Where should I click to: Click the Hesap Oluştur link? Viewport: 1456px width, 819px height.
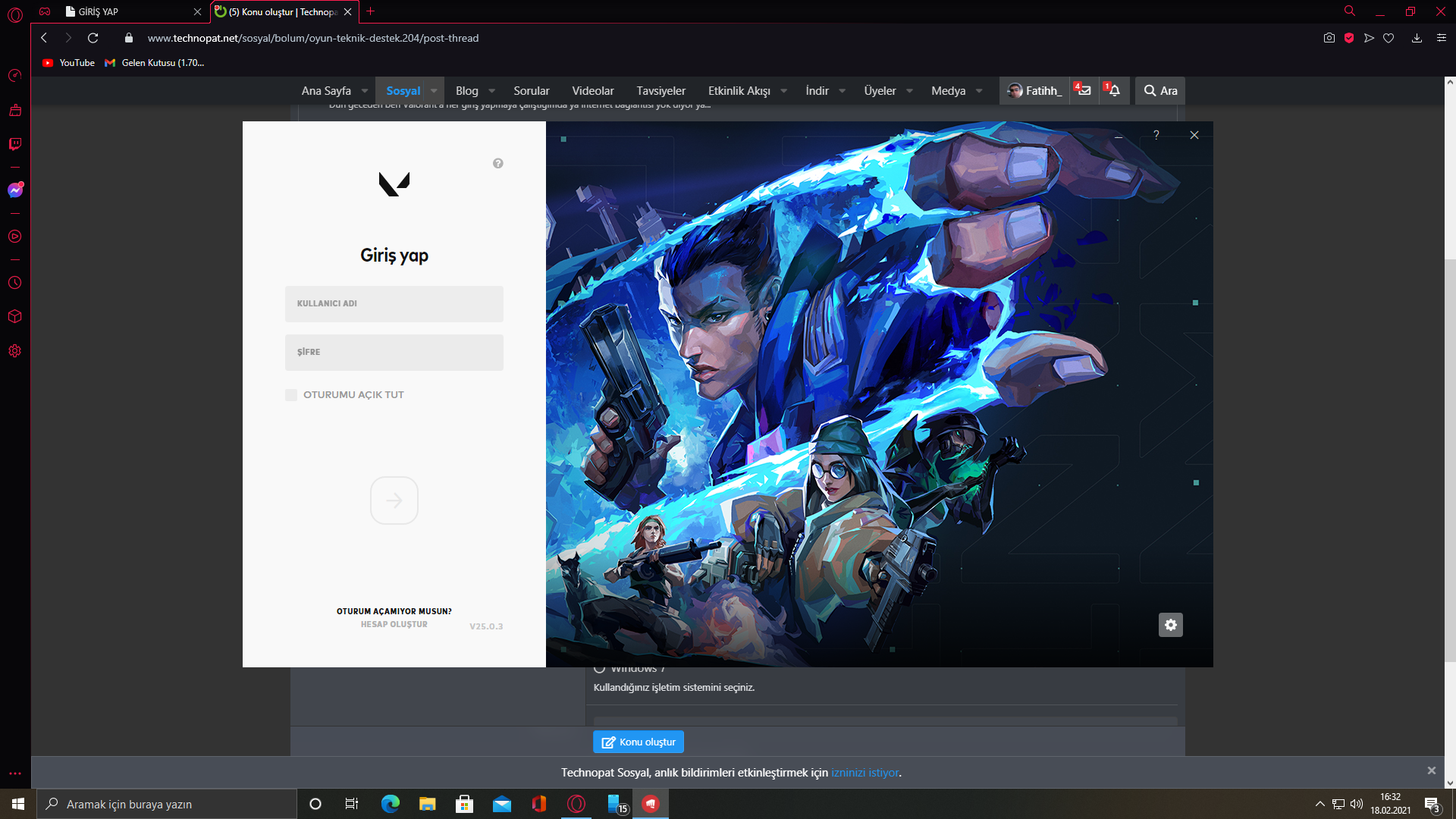click(x=394, y=624)
